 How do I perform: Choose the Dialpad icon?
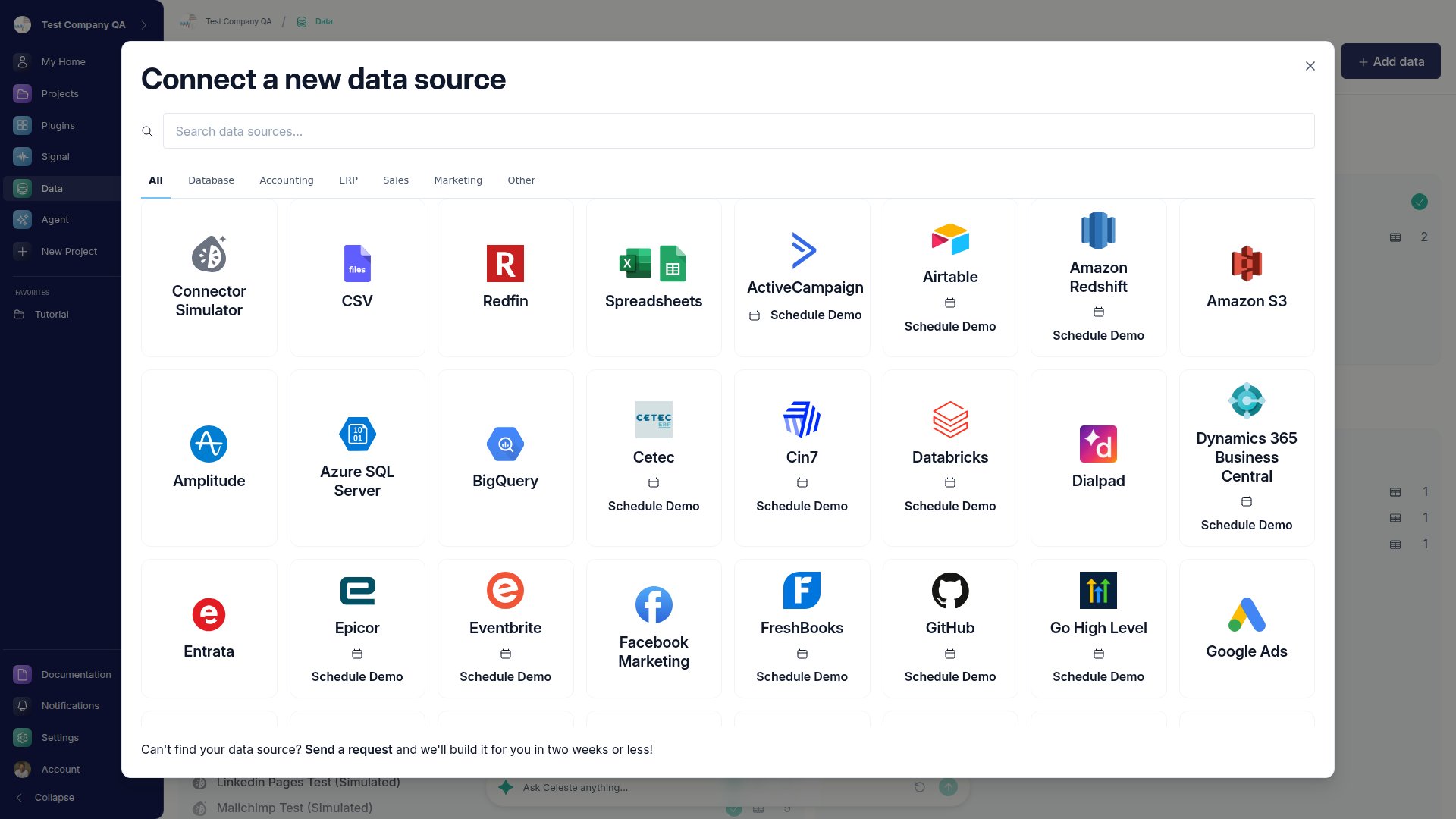point(1098,444)
